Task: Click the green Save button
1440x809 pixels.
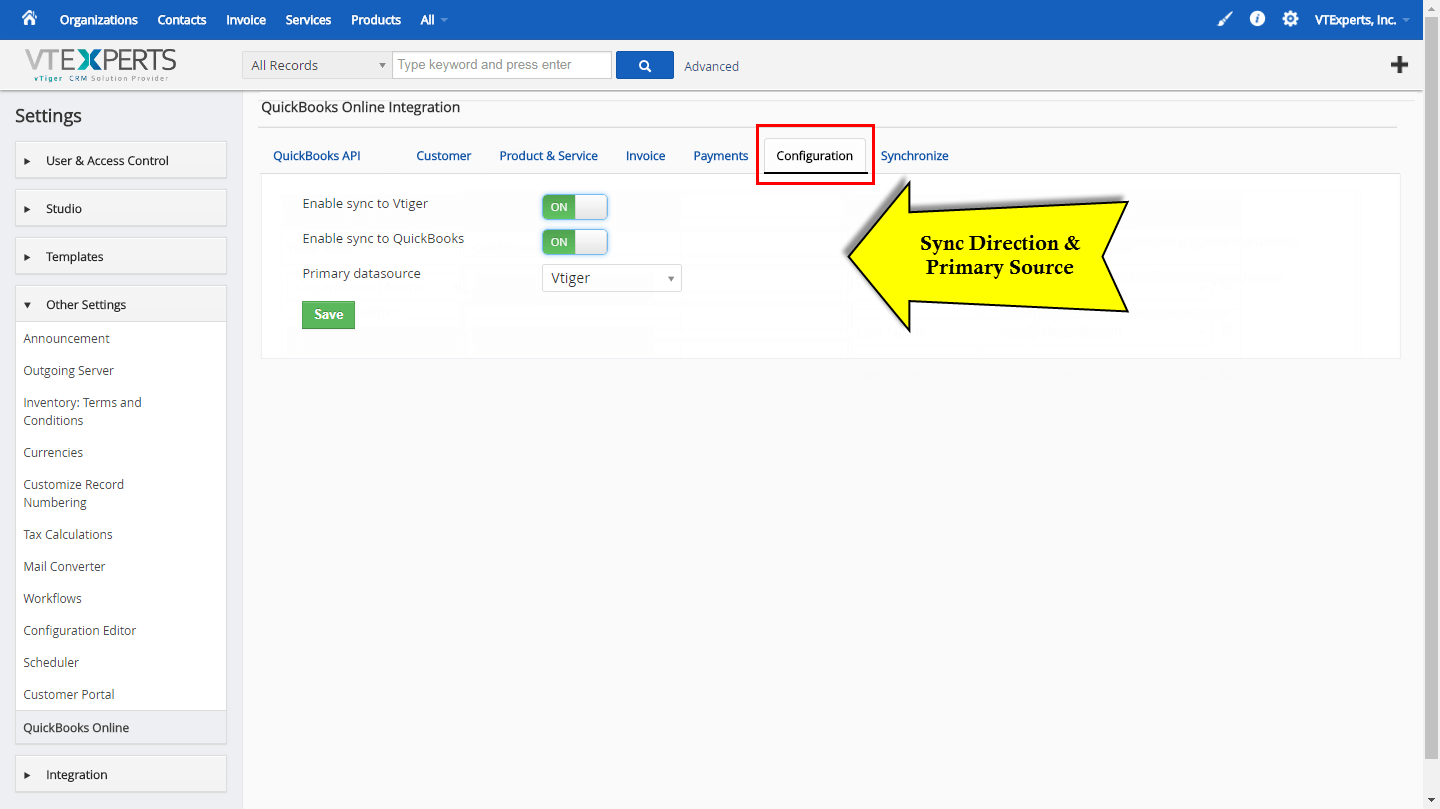Action: (328, 314)
